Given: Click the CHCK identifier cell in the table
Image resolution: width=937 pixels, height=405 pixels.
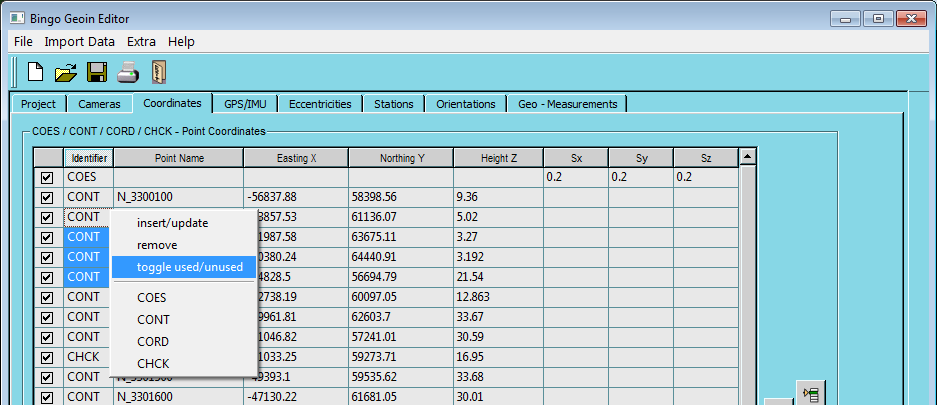Looking at the screenshot, I should 88,357.
